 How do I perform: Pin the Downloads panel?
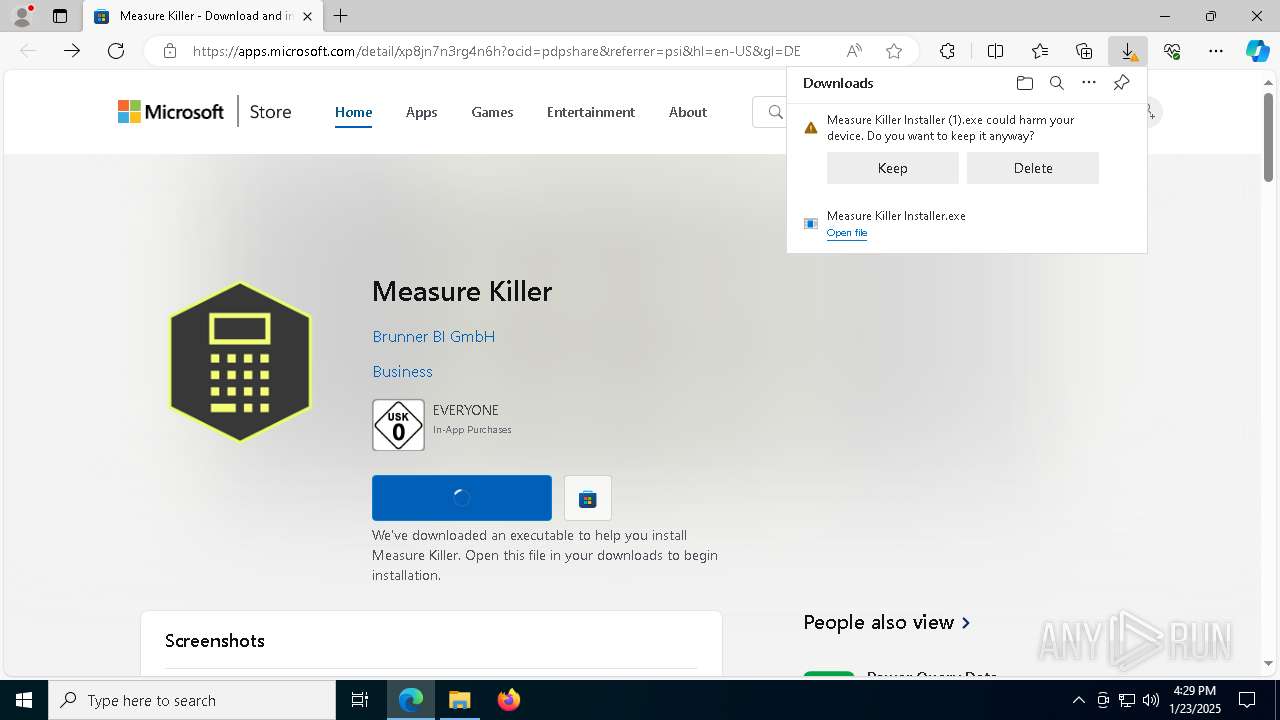point(1121,83)
